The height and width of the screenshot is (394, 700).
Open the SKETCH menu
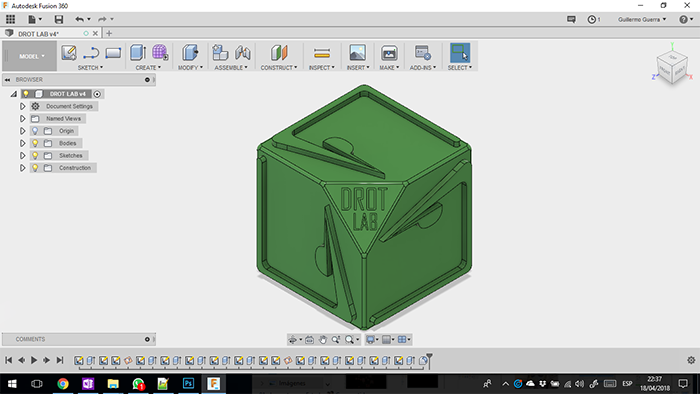(x=90, y=67)
